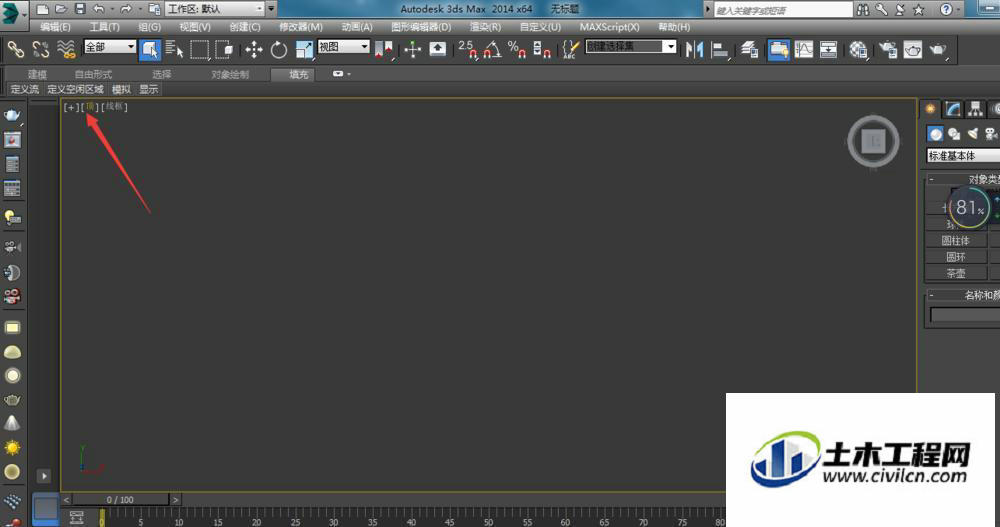Screen dimensions: 1000x527
Task: Redo the last action
Action: (126, 9)
